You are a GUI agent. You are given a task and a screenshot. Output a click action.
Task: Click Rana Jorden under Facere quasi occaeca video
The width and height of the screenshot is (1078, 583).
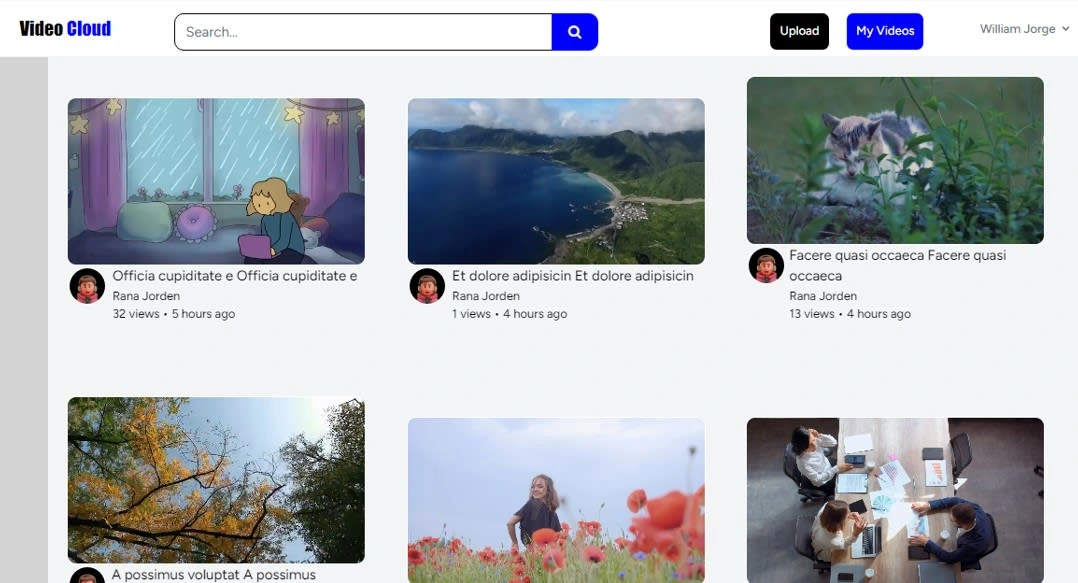(823, 296)
